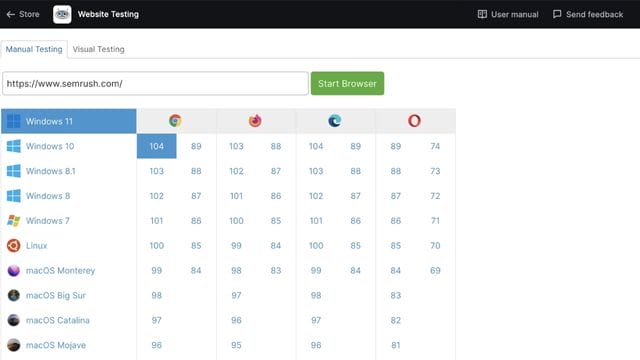The image size is (640, 360).
Task: Select macOS Monterey operating system row
Action: (x=69, y=271)
